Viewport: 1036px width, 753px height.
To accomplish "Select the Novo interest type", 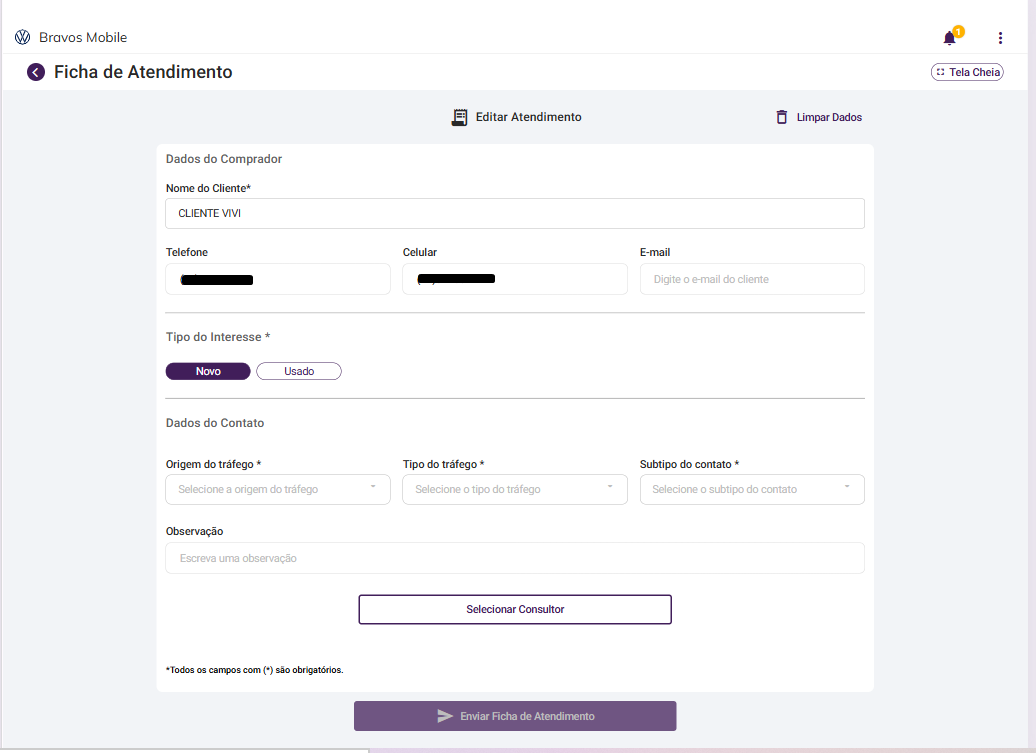I will [x=208, y=371].
